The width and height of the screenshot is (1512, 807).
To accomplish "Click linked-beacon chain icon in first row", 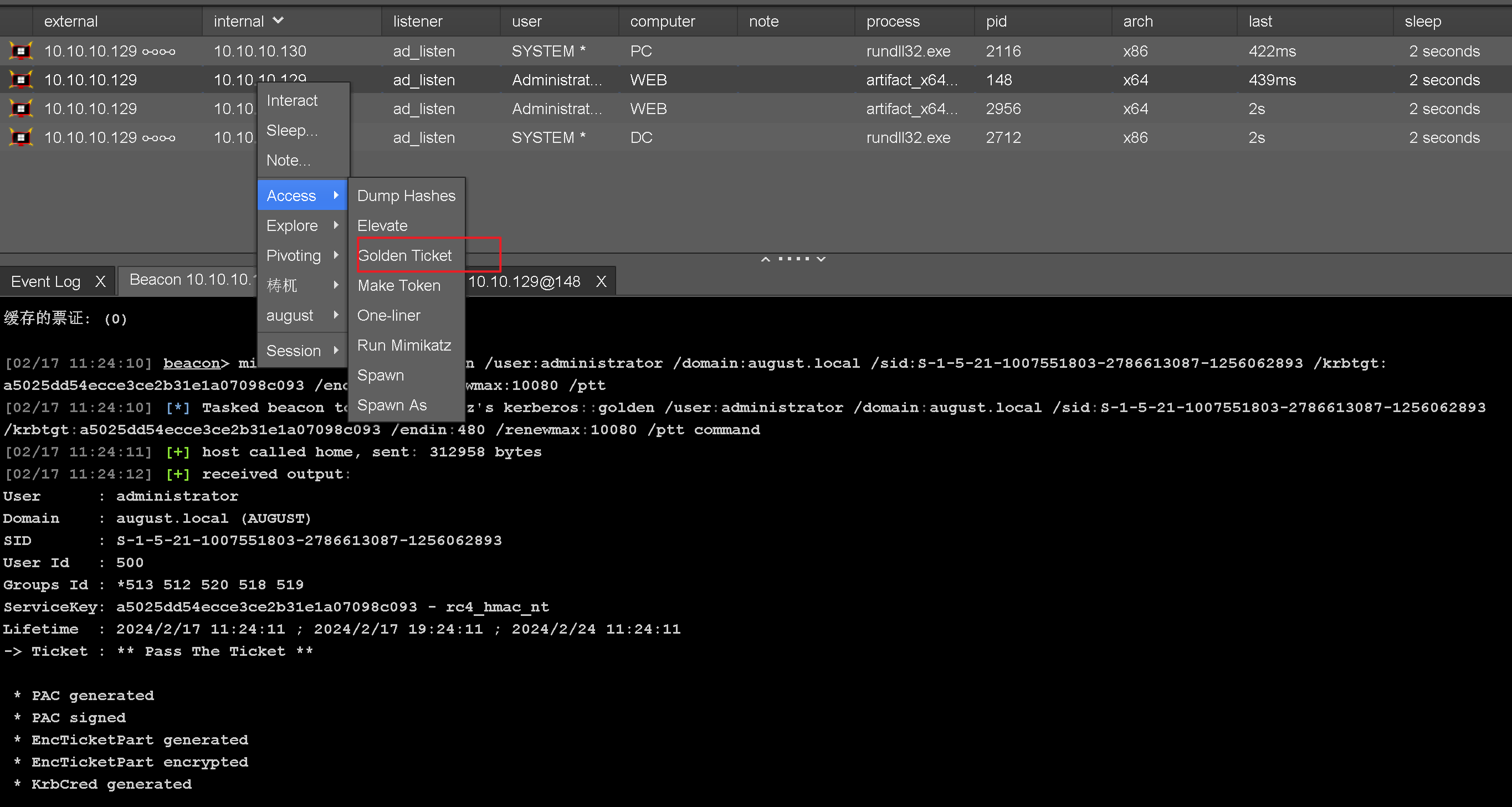I will click(x=158, y=52).
